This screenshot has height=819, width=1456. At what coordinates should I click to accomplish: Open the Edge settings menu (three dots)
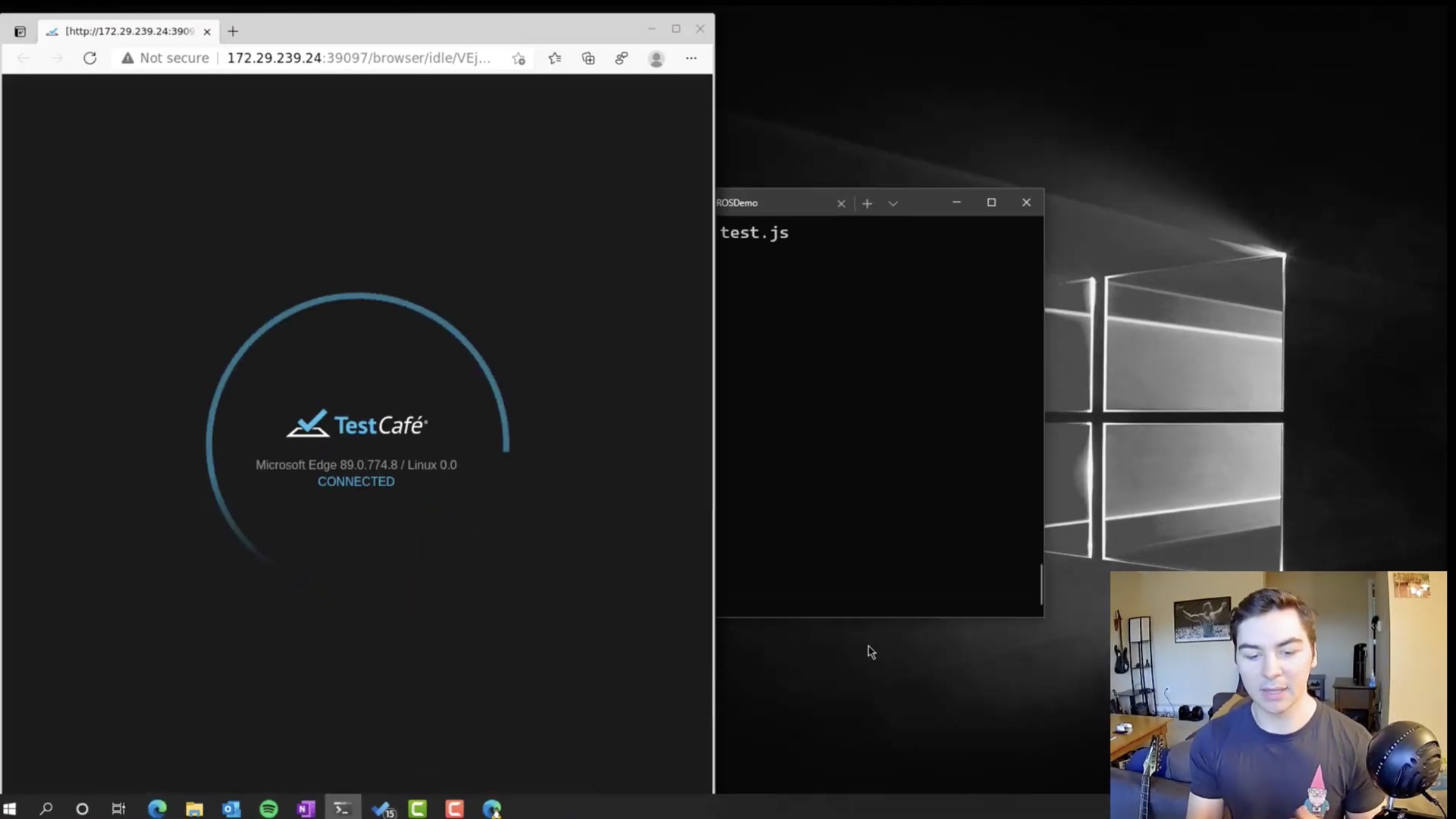tap(691, 58)
